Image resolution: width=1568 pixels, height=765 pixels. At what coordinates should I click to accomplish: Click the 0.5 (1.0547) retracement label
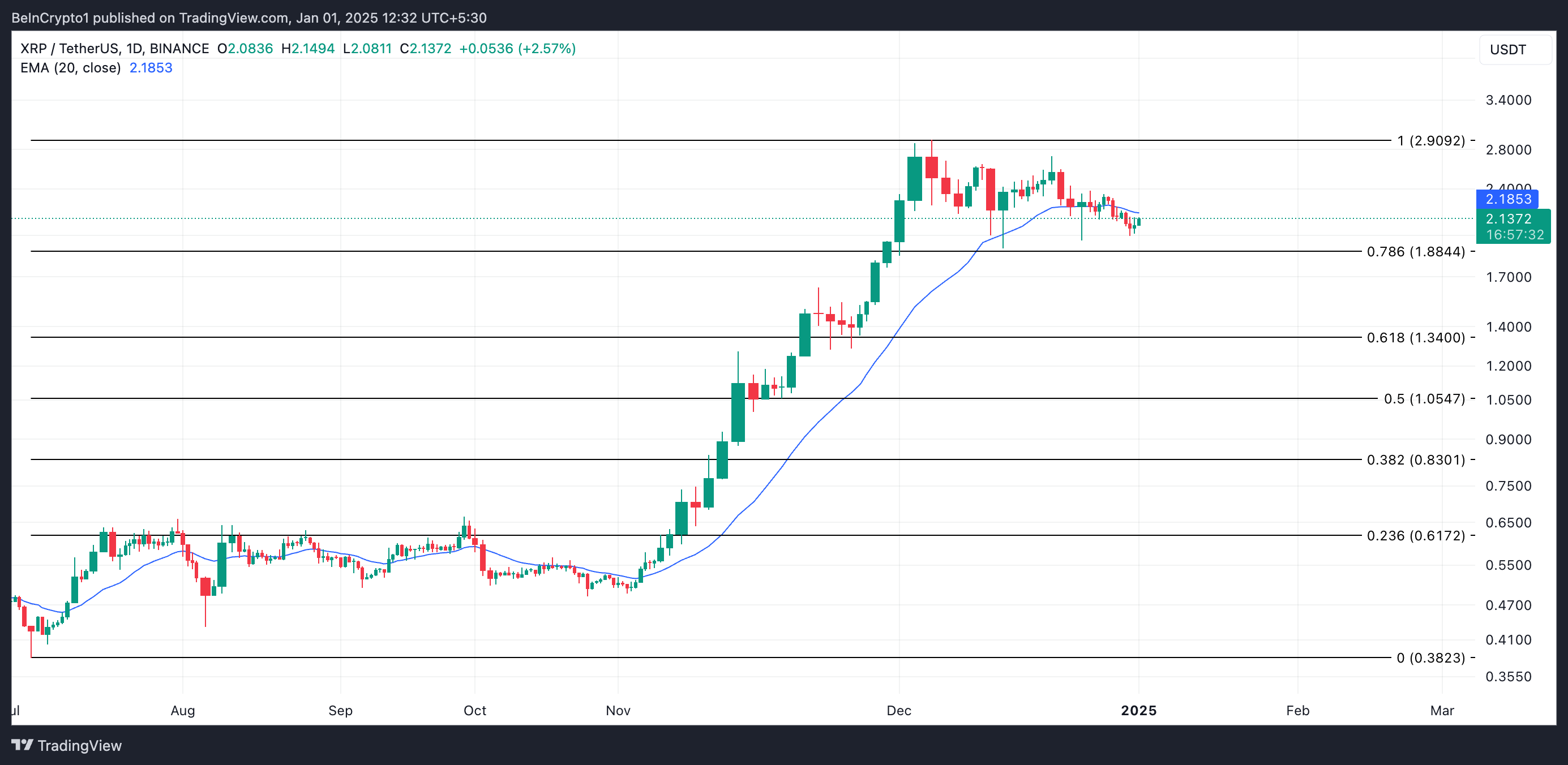point(1424,399)
